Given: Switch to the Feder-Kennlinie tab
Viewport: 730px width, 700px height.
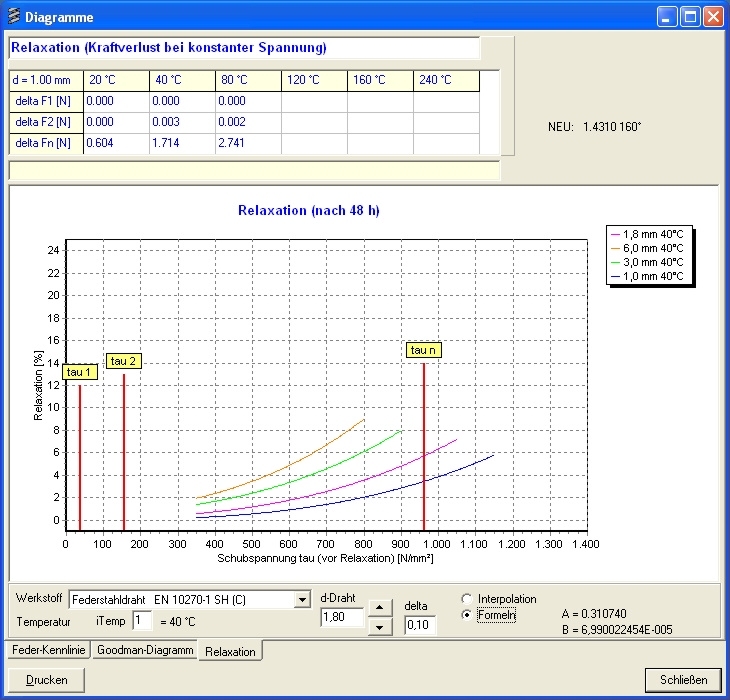Looking at the screenshot, I should click(48, 650).
